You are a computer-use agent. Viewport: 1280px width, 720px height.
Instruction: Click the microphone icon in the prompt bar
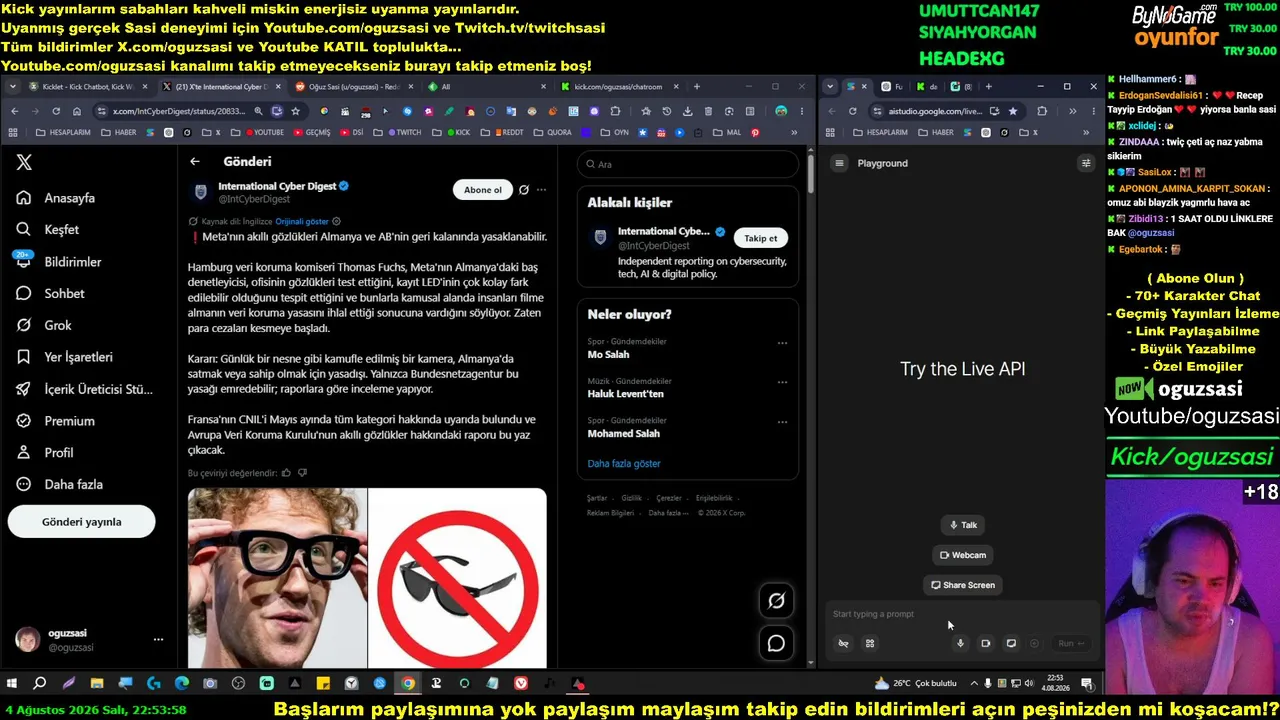(960, 643)
